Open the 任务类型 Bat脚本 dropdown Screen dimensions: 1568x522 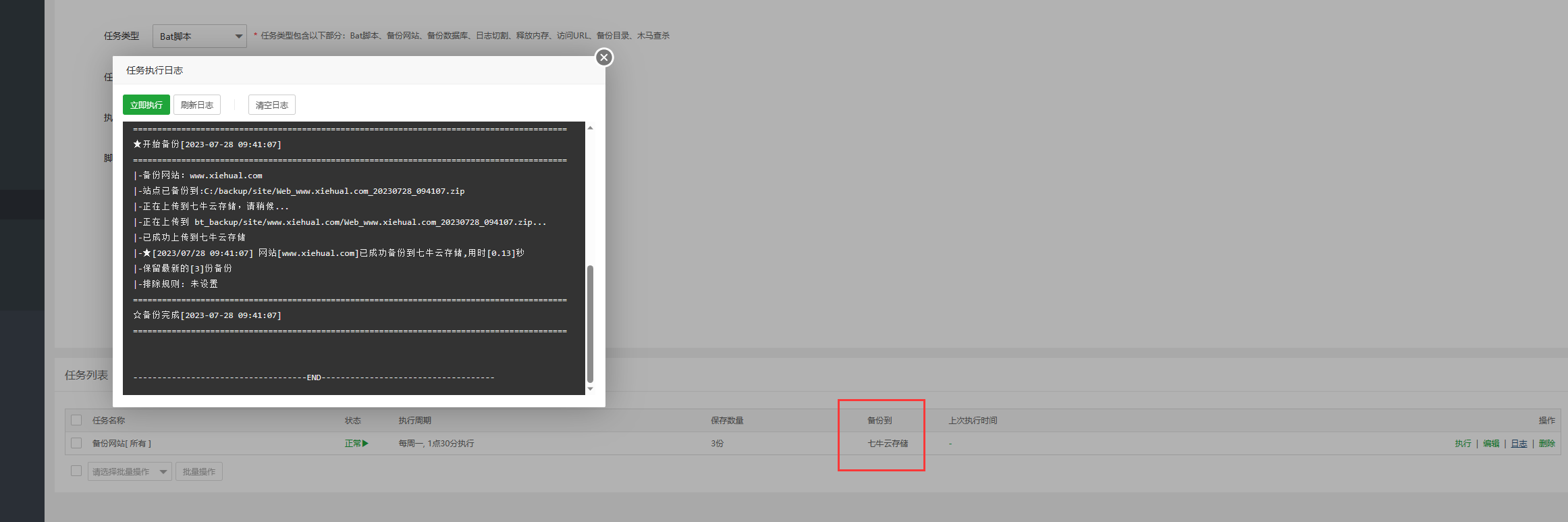click(x=200, y=36)
